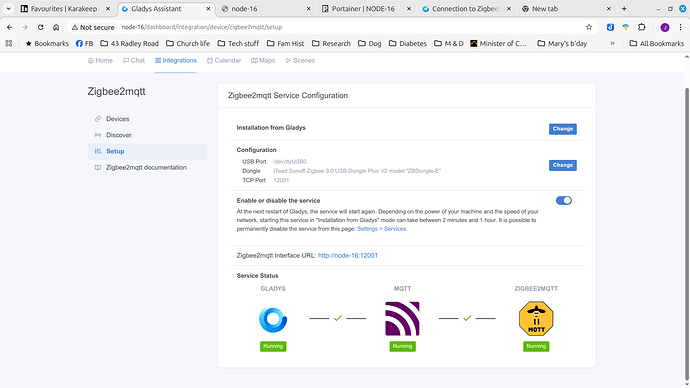This screenshot has width=690, height=388.
Task: Follow the Settings > Services link
Action: click(x=382, y=229)
